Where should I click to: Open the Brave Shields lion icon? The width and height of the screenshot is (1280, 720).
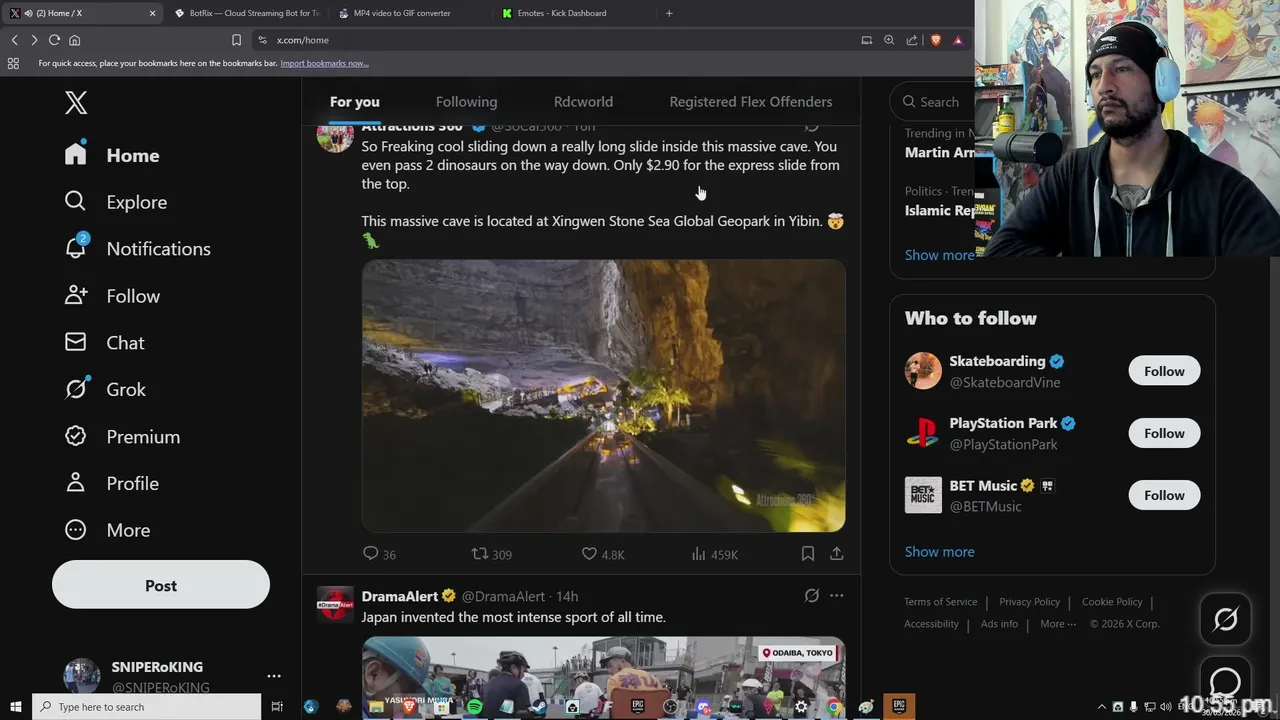click(x=936, y=40)
